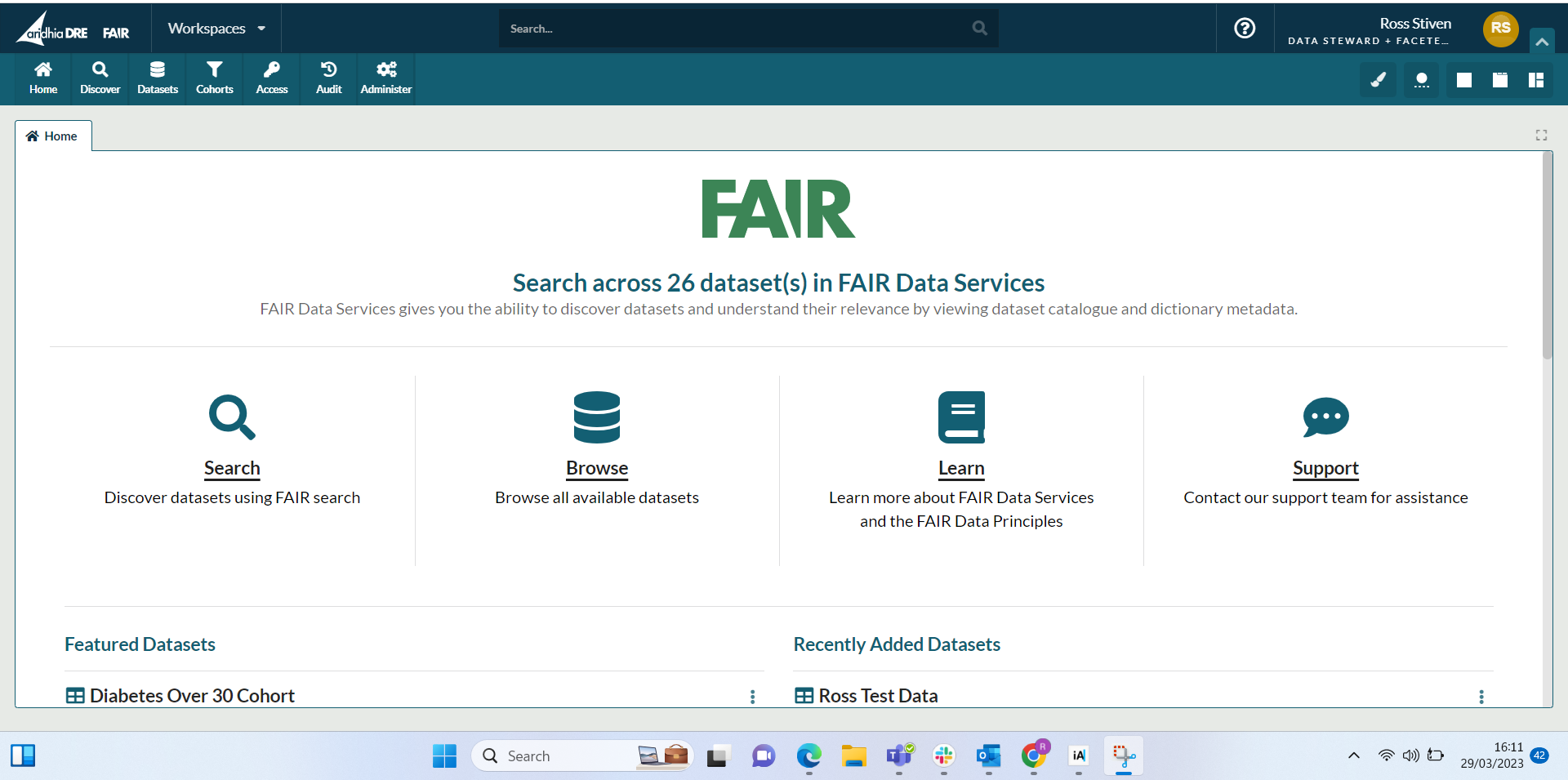Open options menu for Ross Test Data
Viewport: 1568px width, 780px height.
(x=1481, y=697)
